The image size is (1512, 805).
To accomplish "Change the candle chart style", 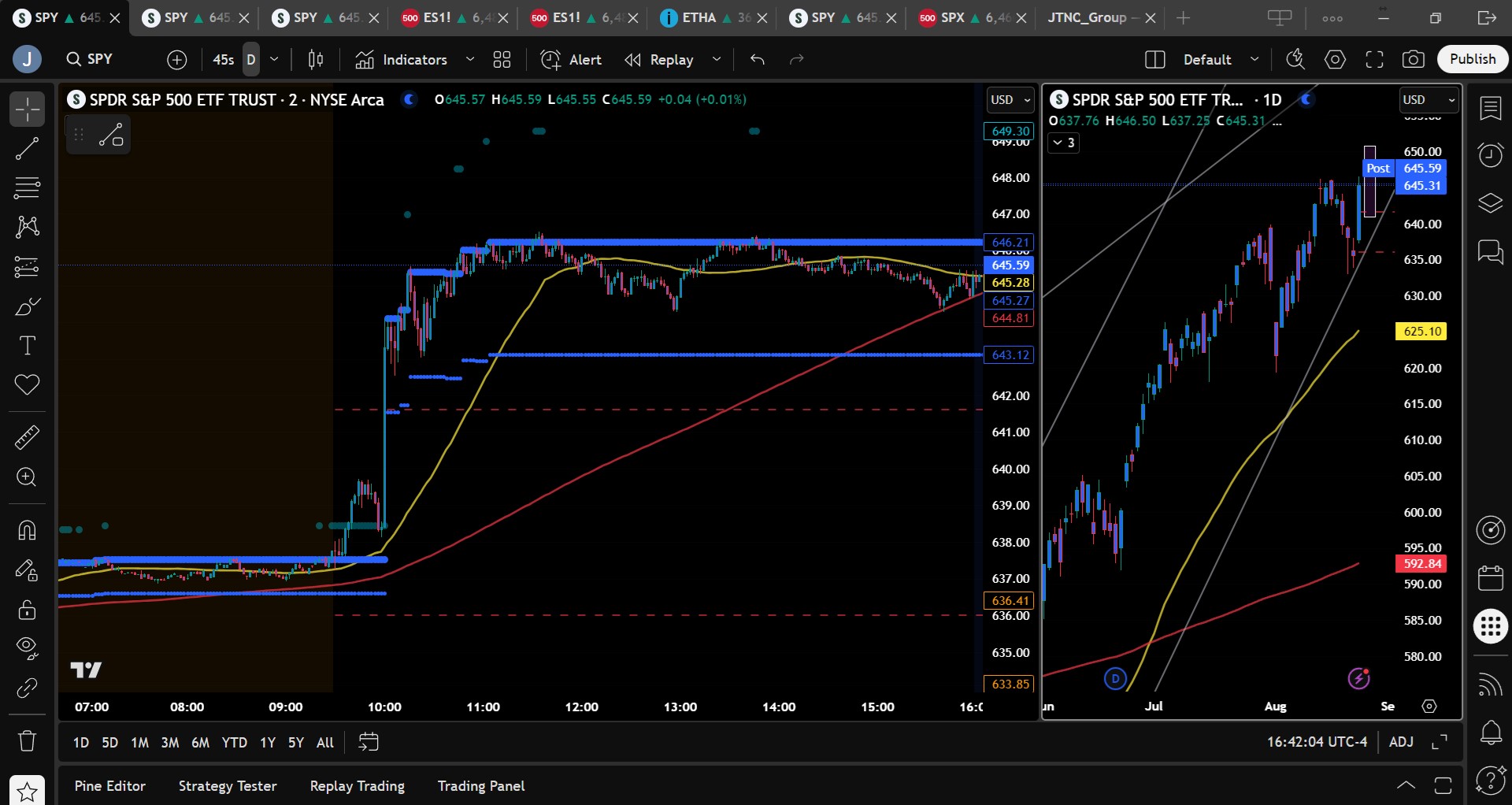I will 316,59.
